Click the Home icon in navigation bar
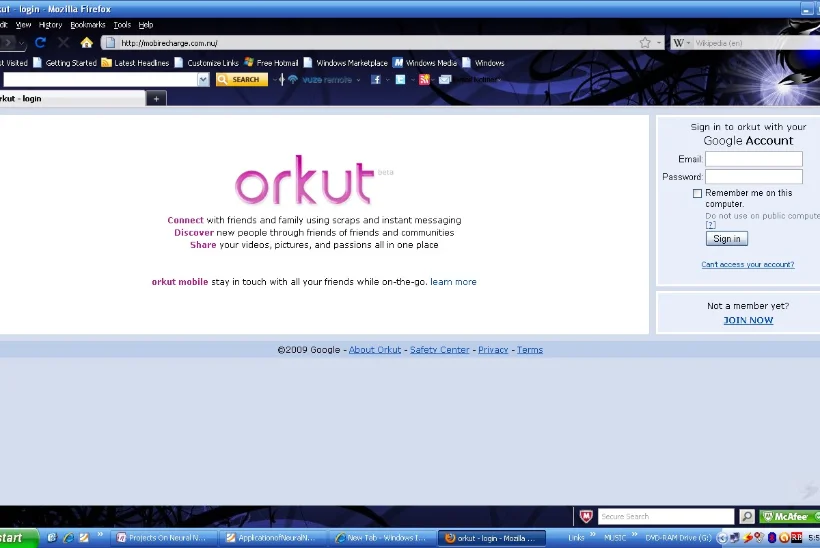Screen dimensions: 820x548 87,43
